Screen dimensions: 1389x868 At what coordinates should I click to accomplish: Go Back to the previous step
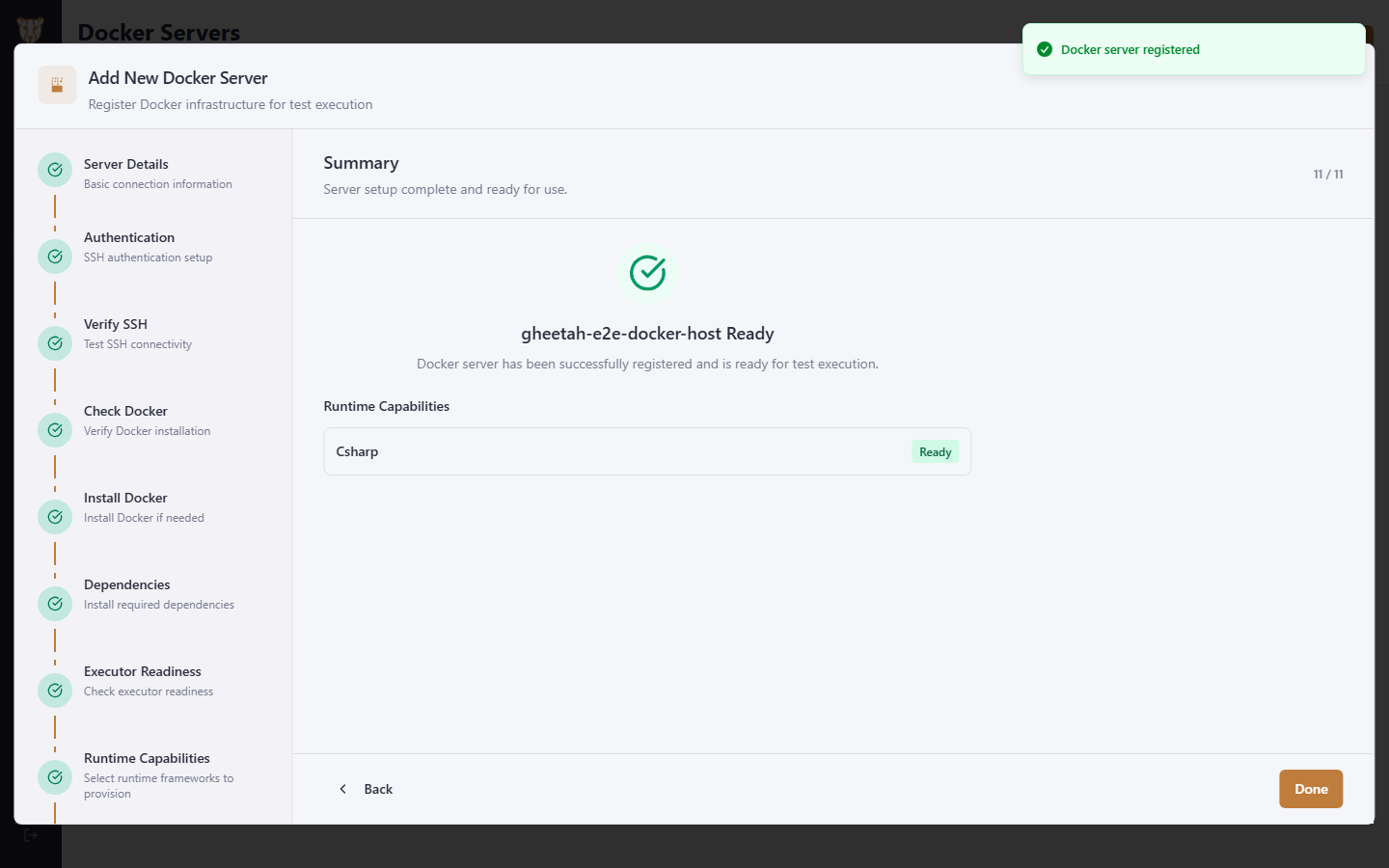click(x=367, y=789)
